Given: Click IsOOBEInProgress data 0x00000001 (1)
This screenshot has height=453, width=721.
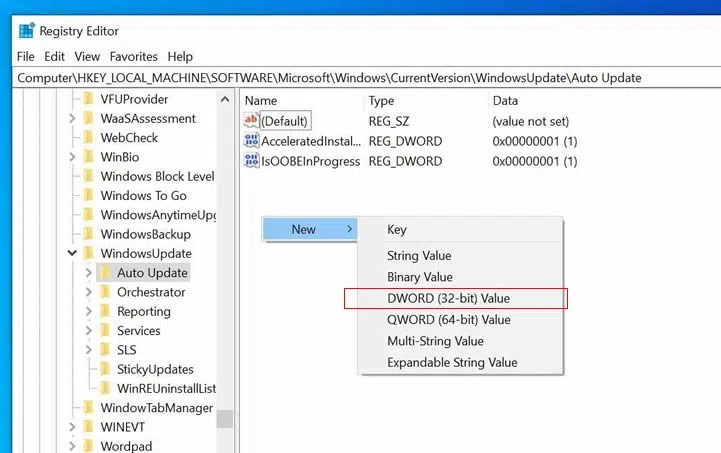Looking at the screenshot, I should [534, 161].
